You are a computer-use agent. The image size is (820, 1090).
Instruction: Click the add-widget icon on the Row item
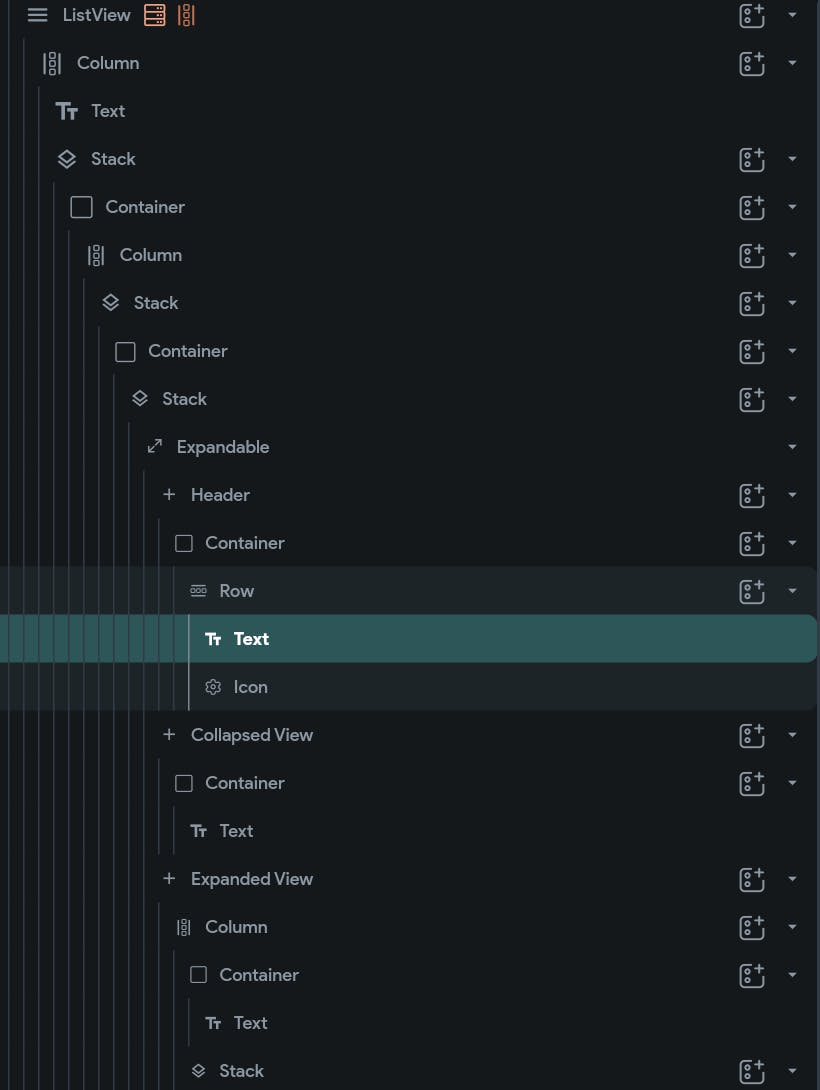point(752,592)
